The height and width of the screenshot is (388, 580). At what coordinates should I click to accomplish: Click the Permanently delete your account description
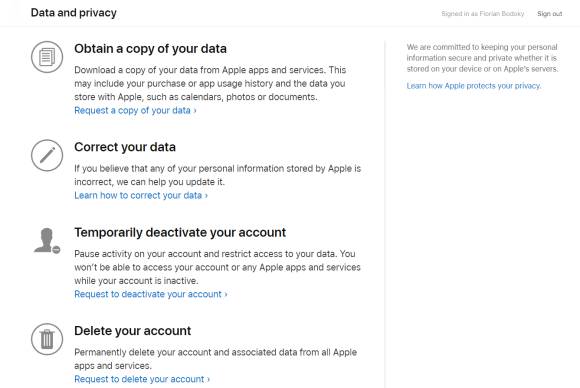pyautogui.click(x=216, y=359)
